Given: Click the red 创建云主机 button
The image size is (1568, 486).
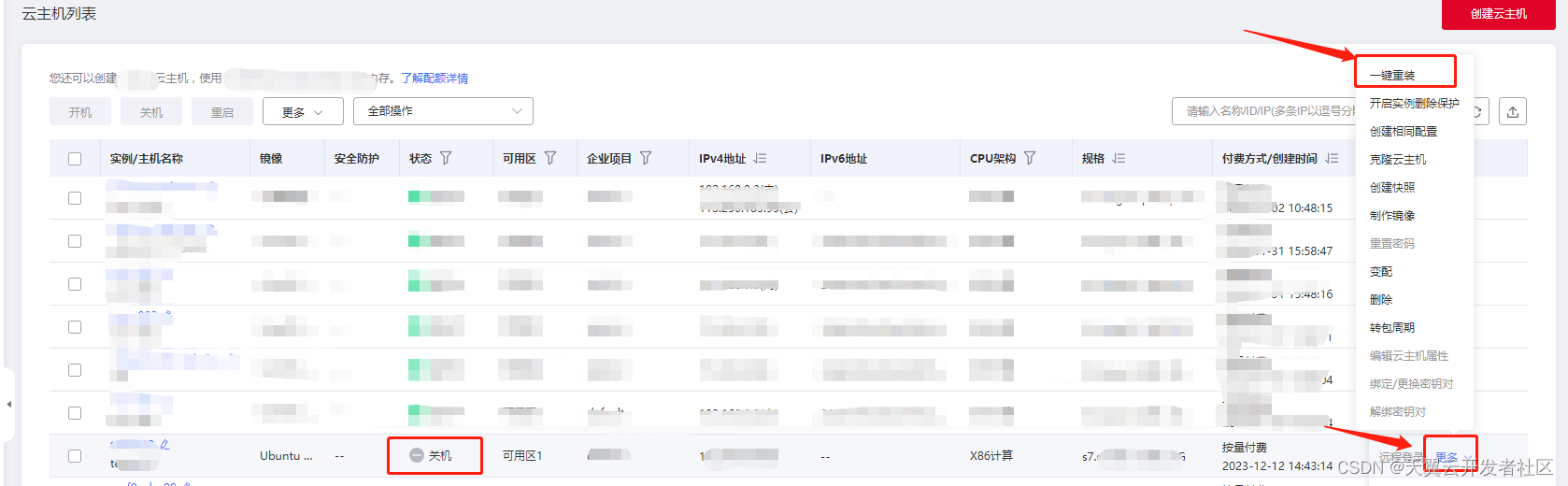Looking at the screenshot, I should point(1498,14).
